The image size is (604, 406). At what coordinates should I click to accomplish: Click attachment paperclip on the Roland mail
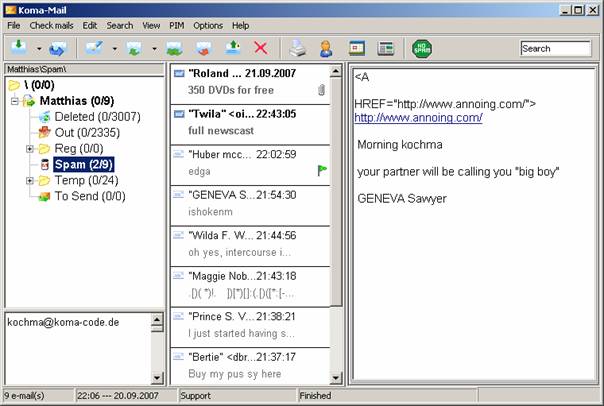point(322,90)
